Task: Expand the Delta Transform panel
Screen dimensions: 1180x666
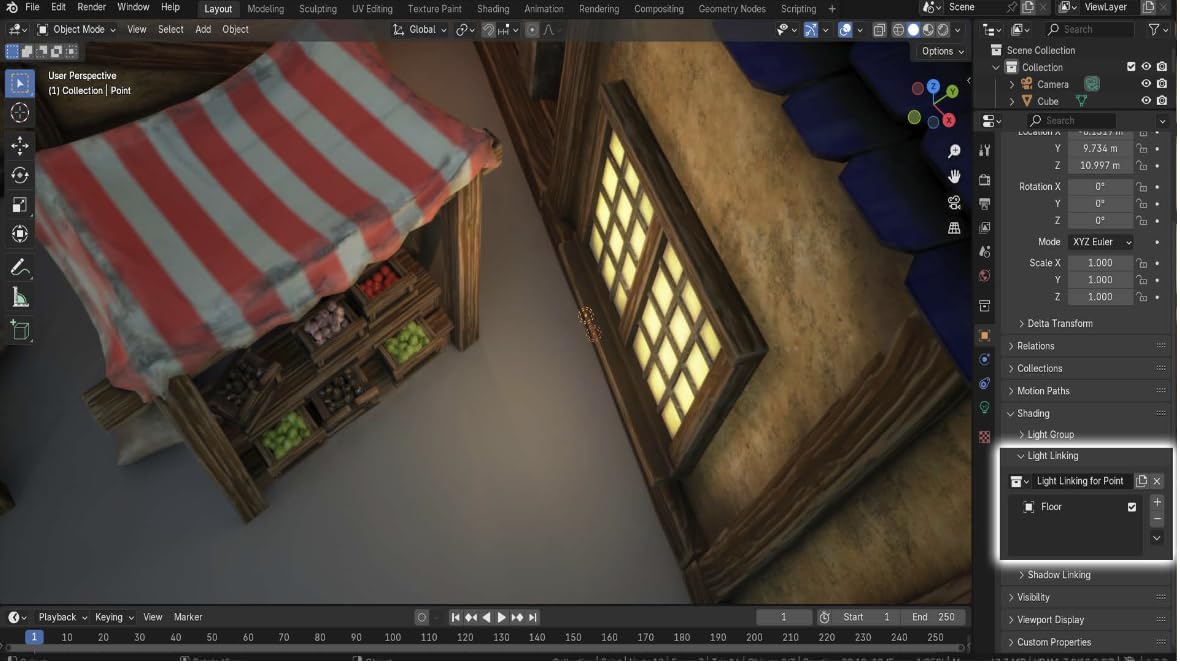Action: tap(1060, 324)
